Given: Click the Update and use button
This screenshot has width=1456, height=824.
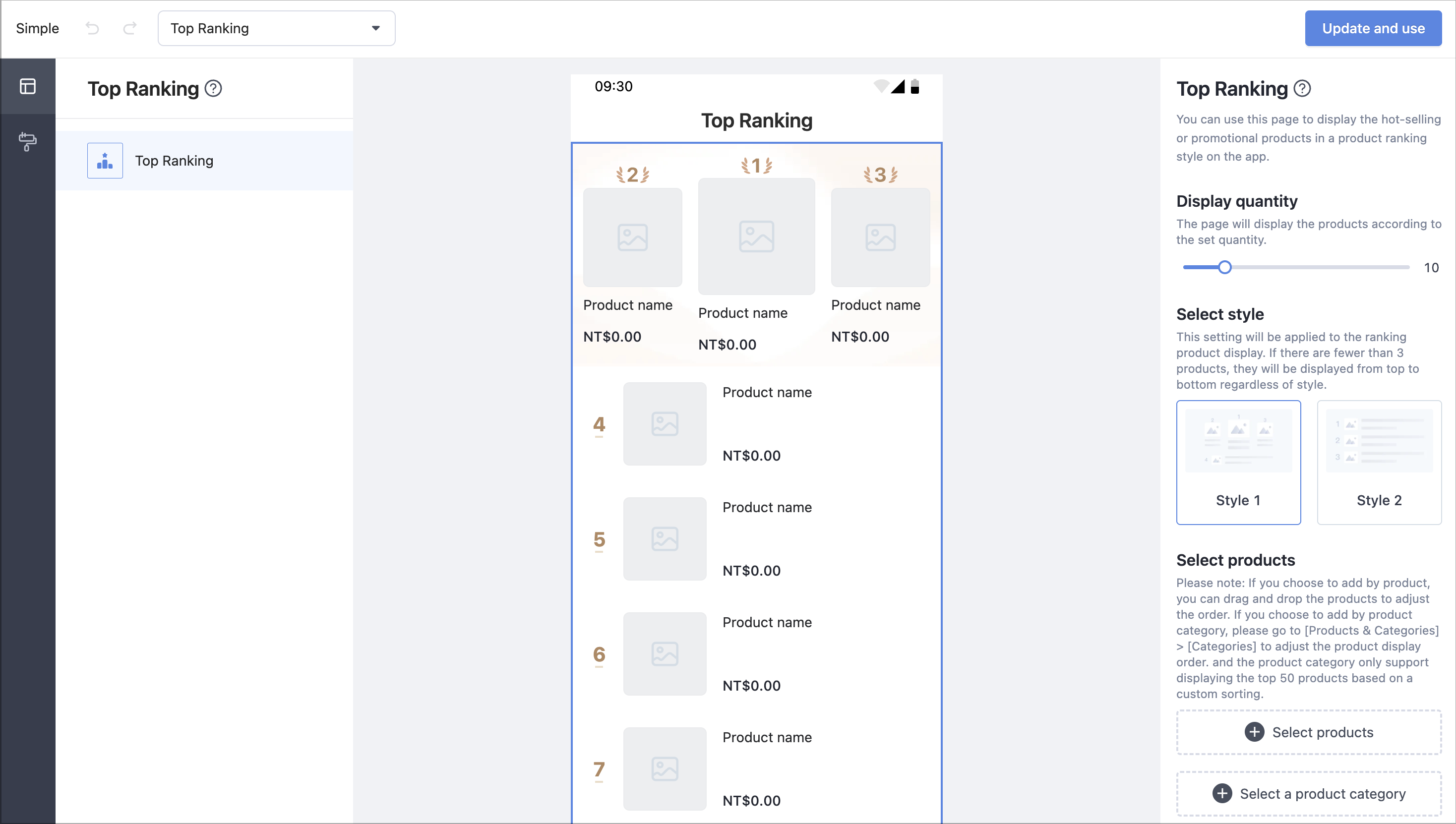Looking at the screenshot, I should [x=1373, y=28].
